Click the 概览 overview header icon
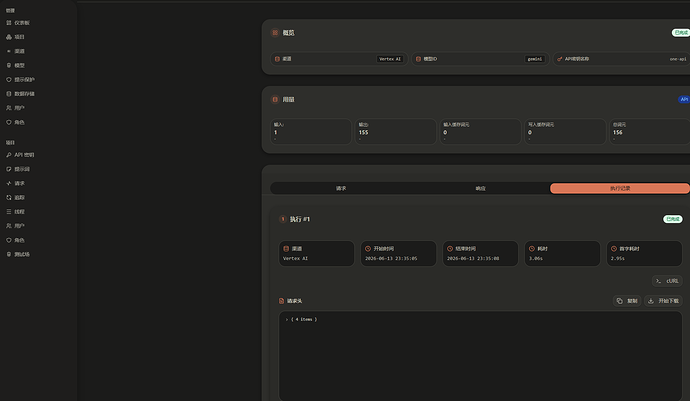690x401 pixels. click(275, 33)
